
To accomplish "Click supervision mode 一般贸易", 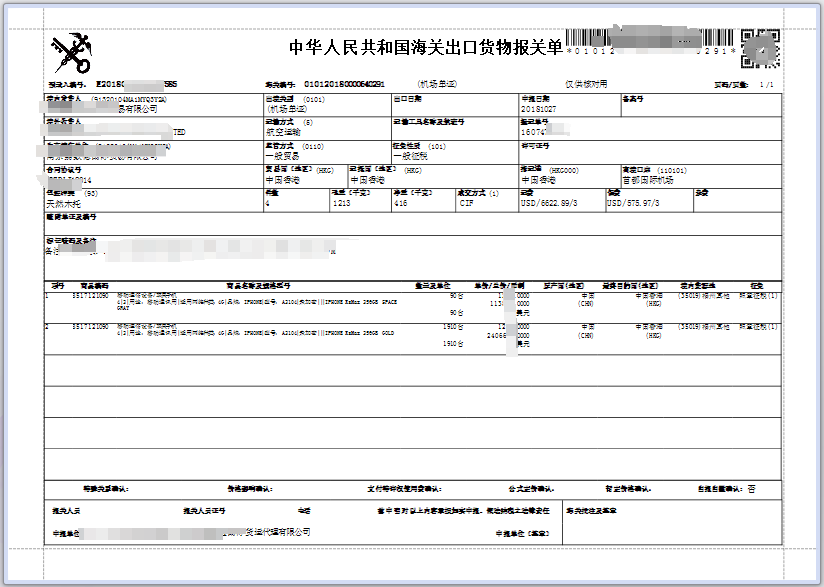I will 283,156.
